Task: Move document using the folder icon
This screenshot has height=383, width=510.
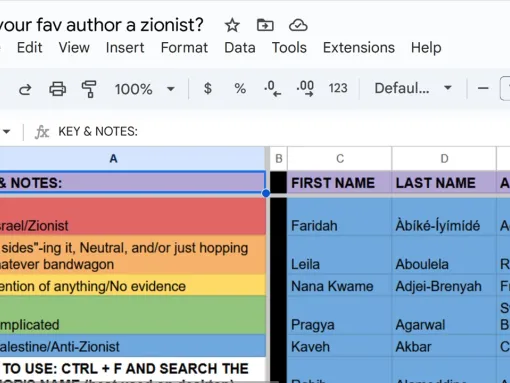Action: [265, 25]
